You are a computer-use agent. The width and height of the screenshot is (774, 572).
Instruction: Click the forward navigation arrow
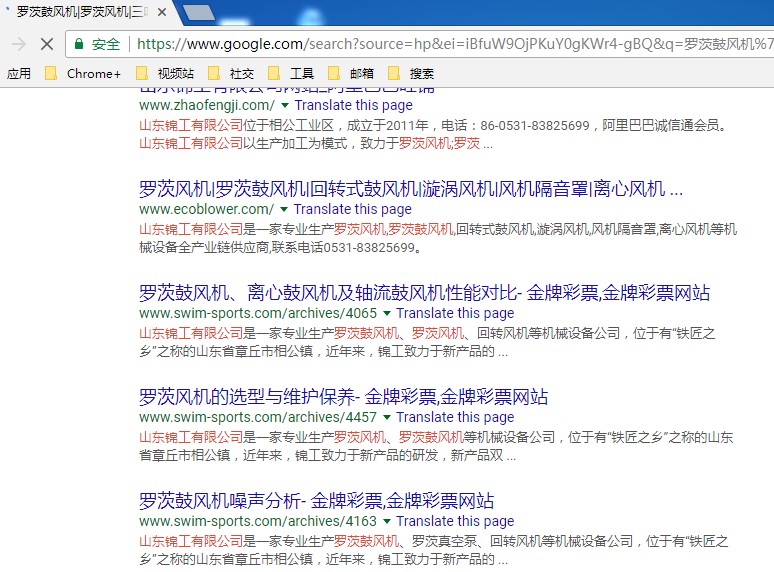coord(18,44)
